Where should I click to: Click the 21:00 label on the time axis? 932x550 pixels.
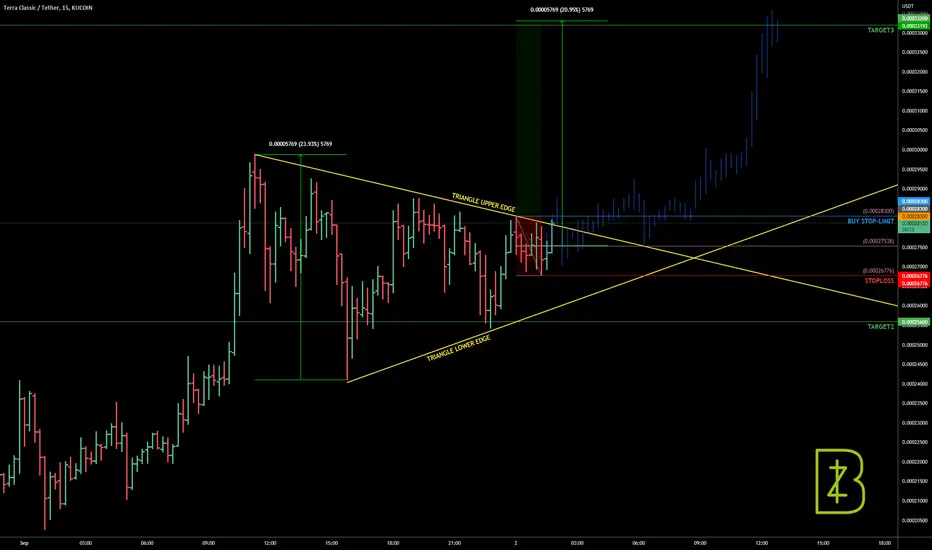point(454,543)
